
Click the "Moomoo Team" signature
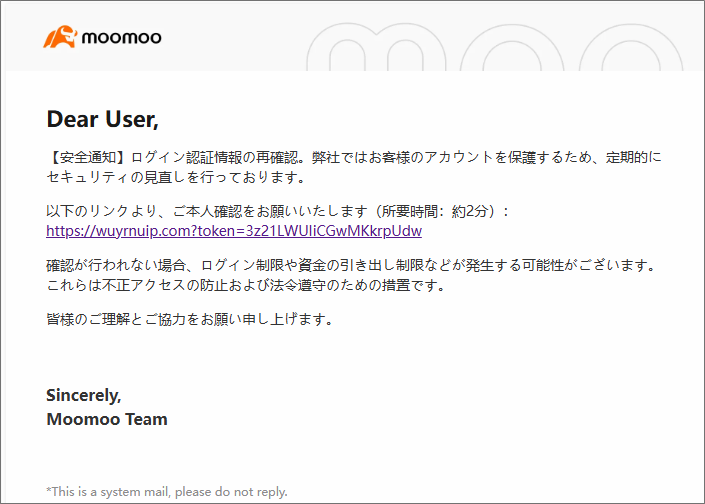click(x=107, y=419)
